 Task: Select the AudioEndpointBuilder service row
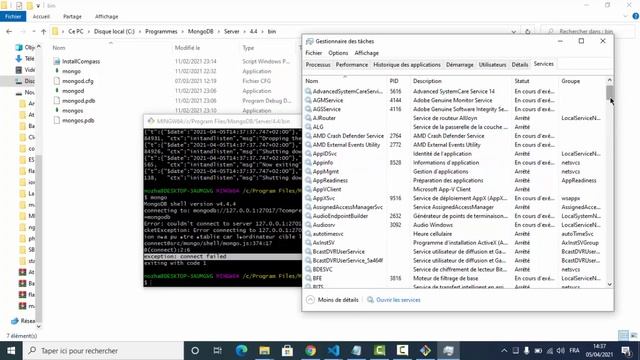click(455, 216)
